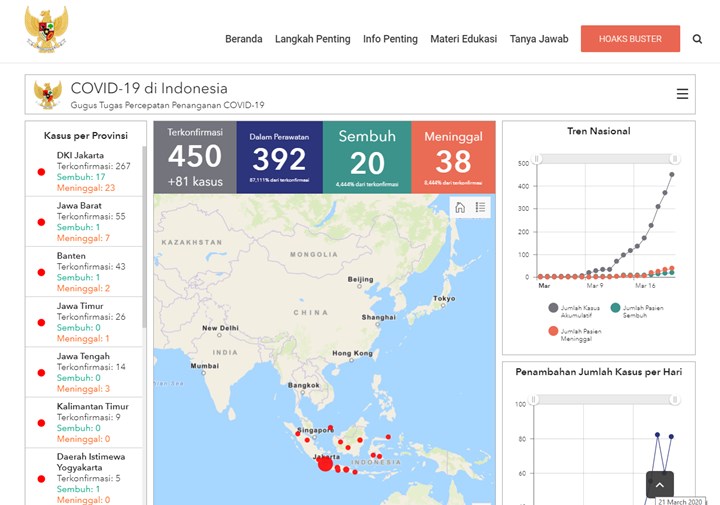Click the Tokyo label on the map
Viewport: 720px width, 505px height.
(444, 298)
